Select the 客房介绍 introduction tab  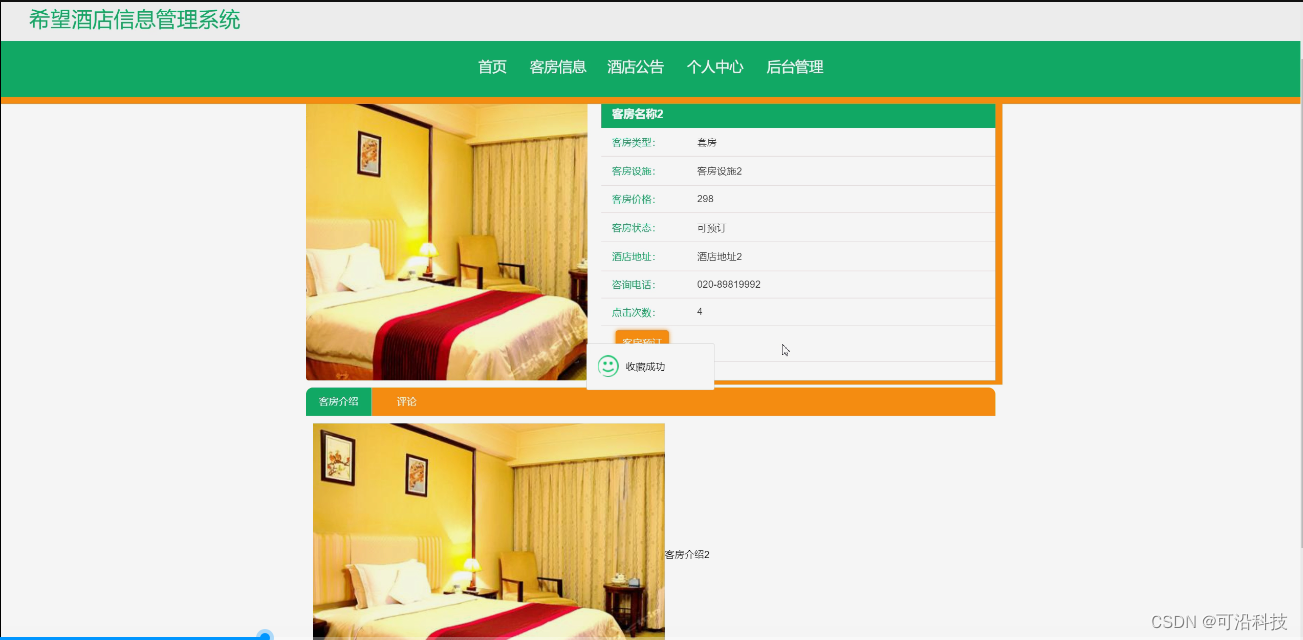click(337, 401)
